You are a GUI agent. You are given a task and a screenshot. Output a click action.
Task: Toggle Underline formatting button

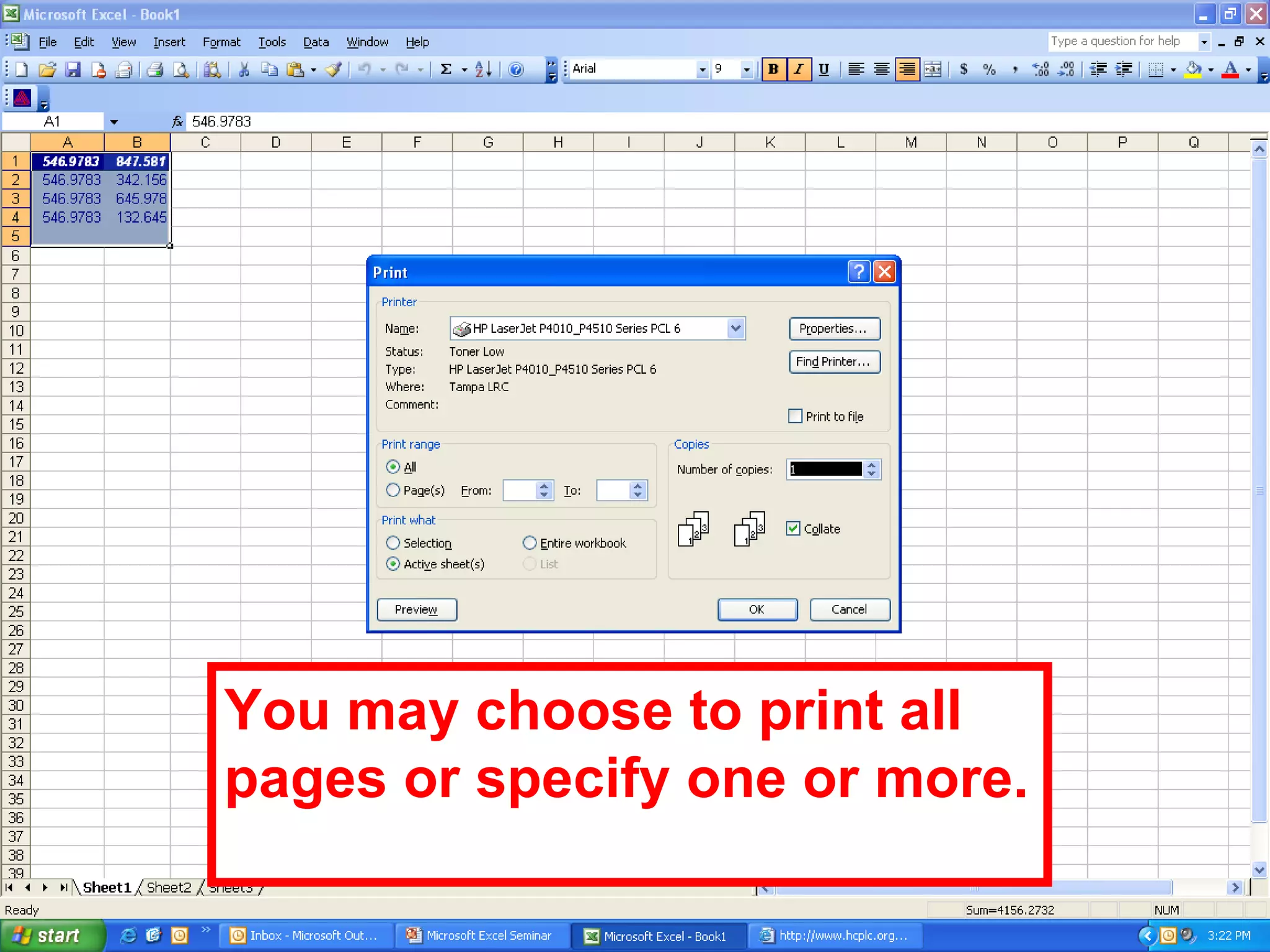tap(824, 69)
